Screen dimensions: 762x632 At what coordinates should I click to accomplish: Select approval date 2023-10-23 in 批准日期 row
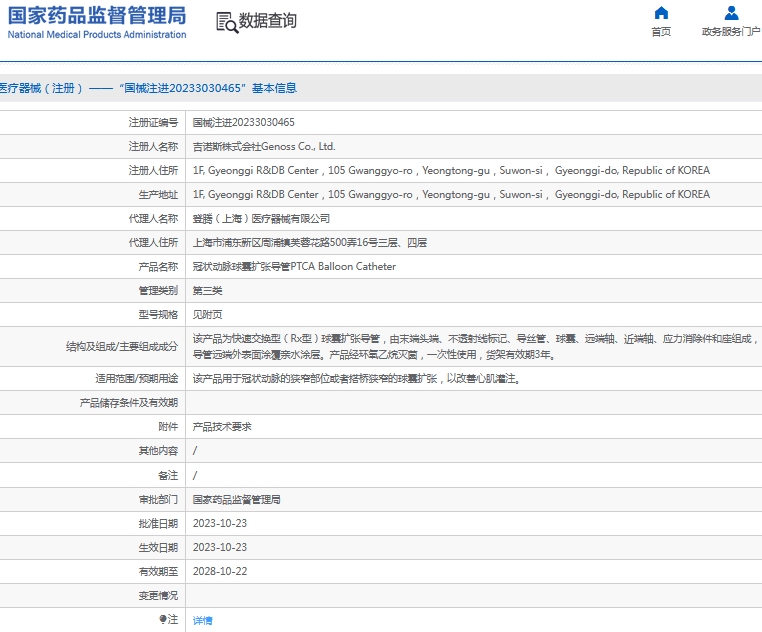(220, 524)
